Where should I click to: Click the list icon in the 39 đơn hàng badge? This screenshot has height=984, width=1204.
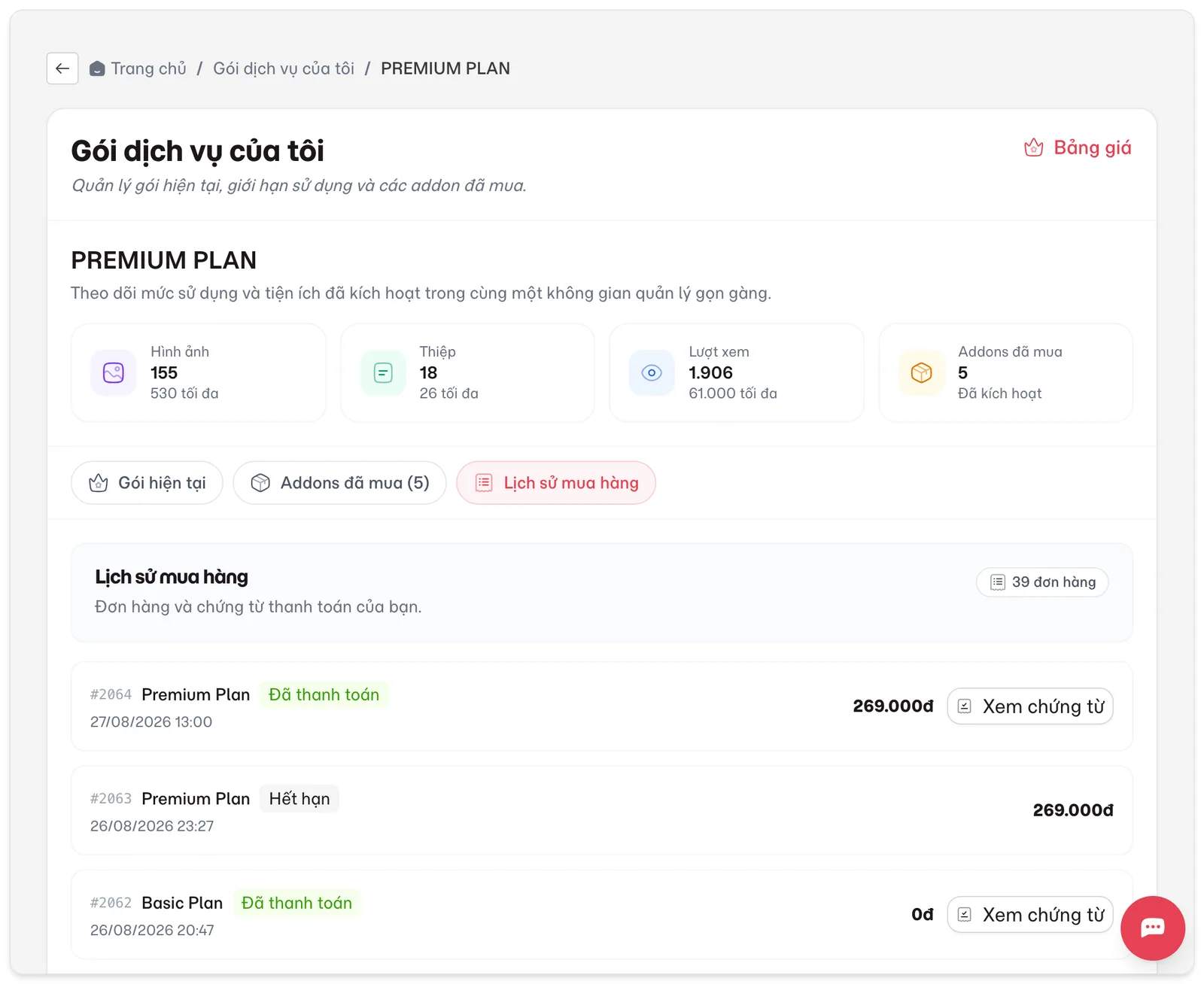[998, 582]
